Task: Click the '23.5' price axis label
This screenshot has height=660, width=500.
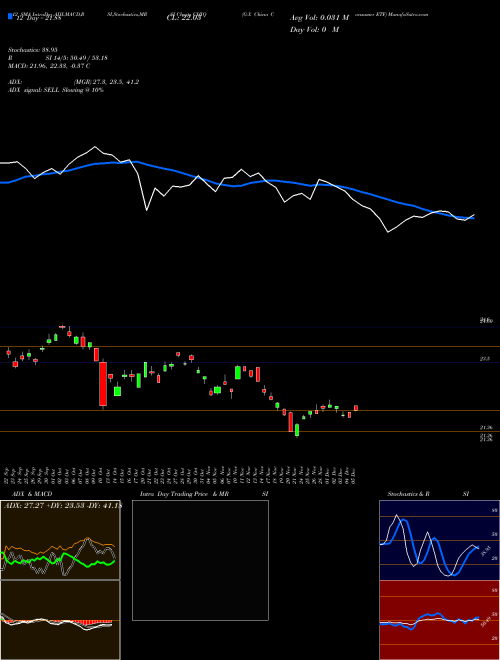Action: click(x=484, y=359)
